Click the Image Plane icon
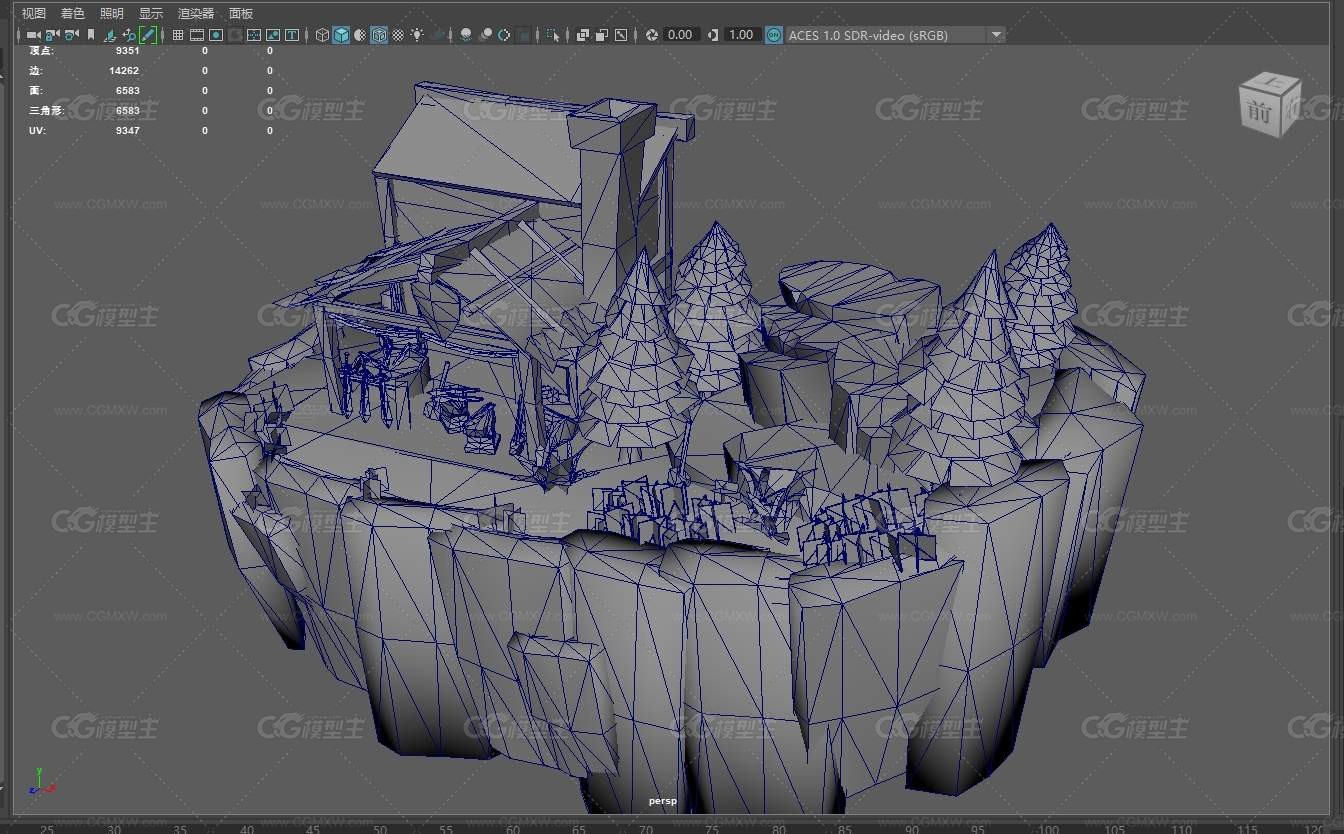 [x=110, y=35]
